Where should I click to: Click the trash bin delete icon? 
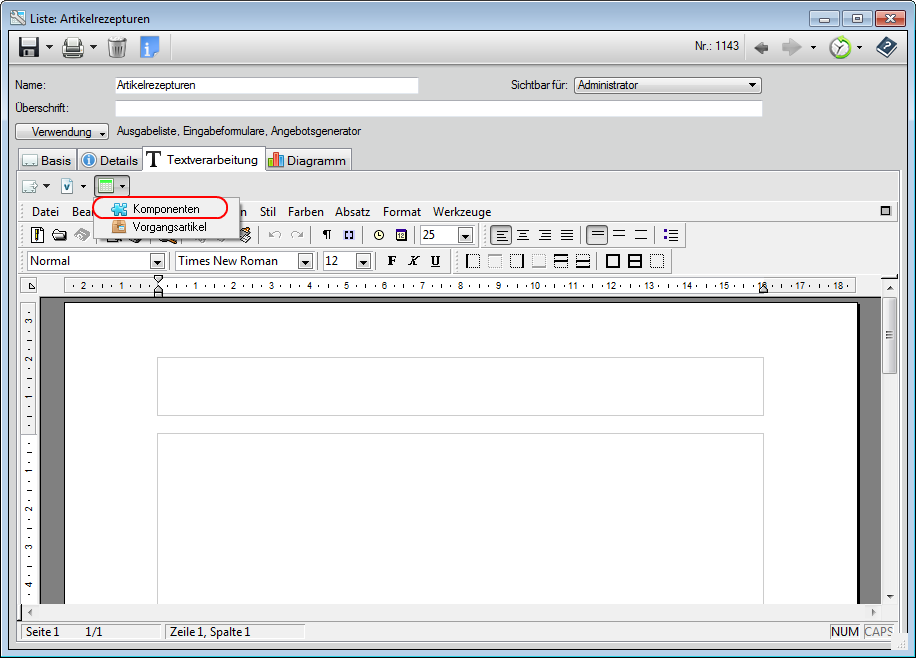pos(117,47)
